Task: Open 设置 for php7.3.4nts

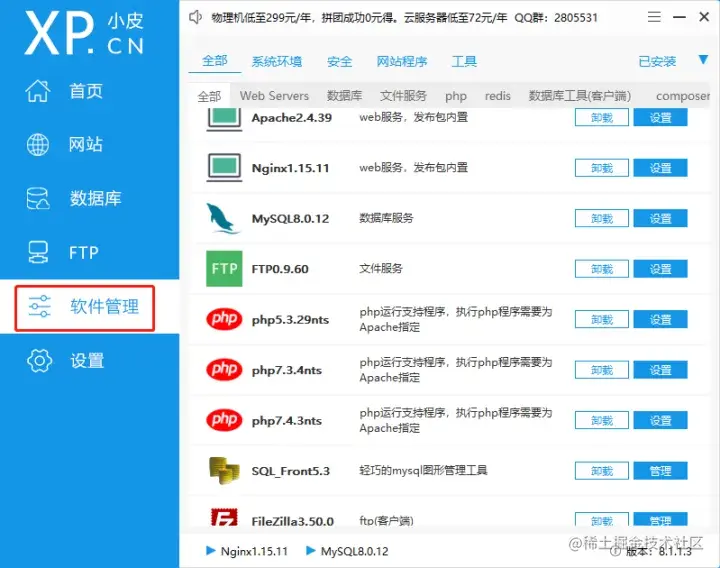Action: [x=660, y=370]
